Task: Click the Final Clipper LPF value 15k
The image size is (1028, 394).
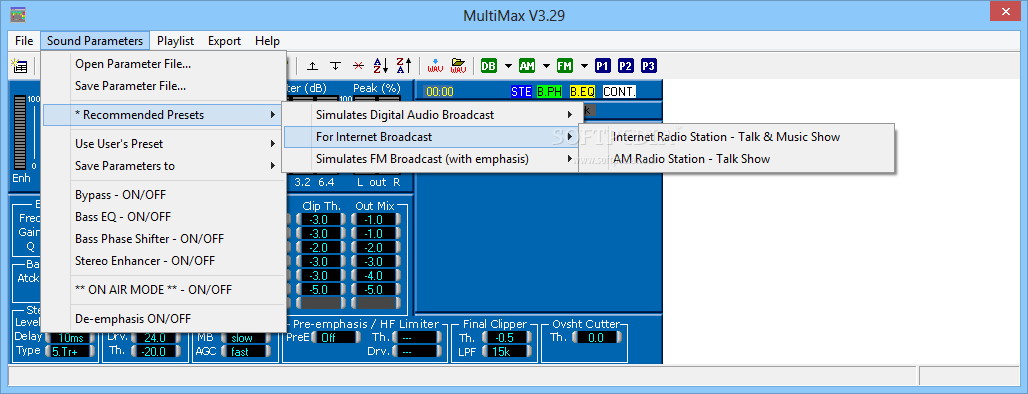Action: click(507, 352)
